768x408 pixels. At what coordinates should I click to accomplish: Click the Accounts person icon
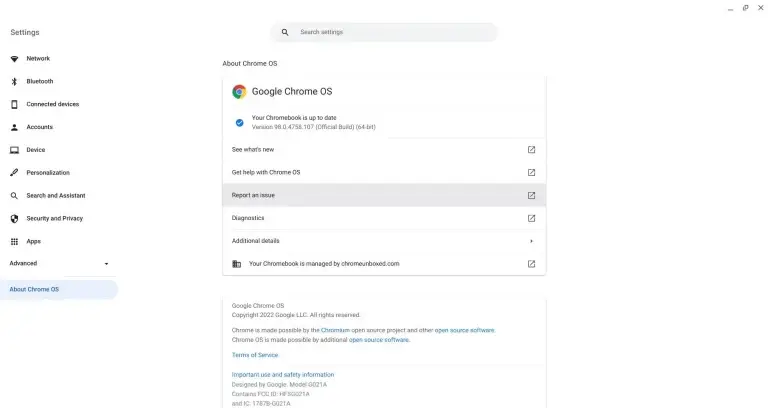(x=14, y=127)
